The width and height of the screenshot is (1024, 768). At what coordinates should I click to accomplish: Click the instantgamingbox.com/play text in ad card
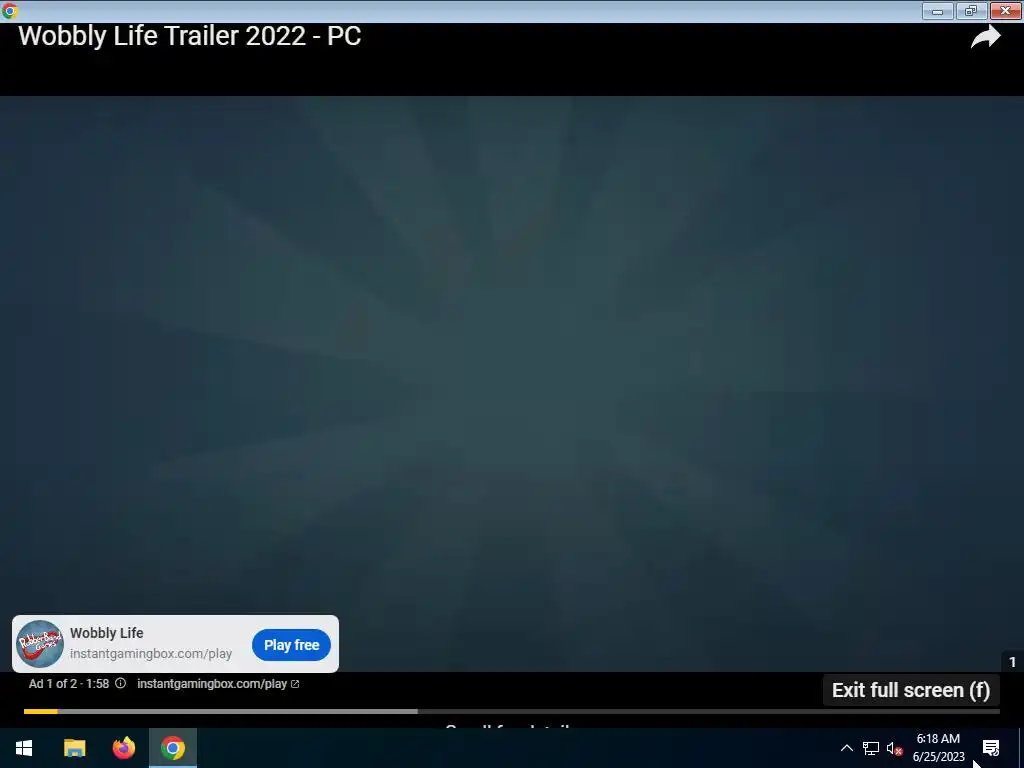[151, 653]
